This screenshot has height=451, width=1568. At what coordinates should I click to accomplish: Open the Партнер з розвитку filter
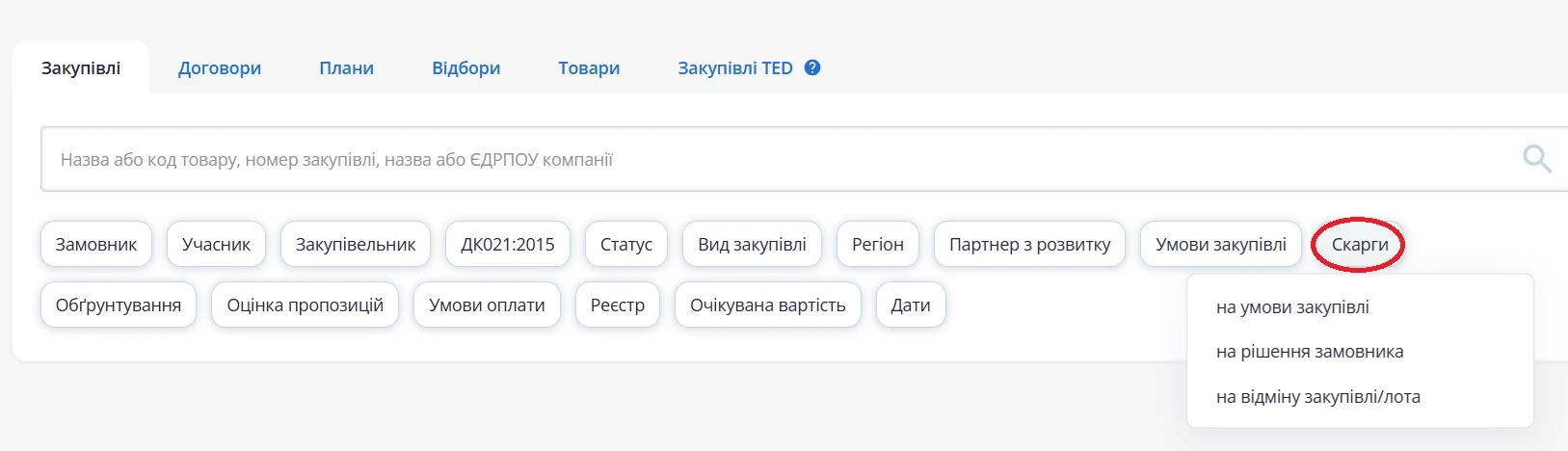[1030, 245]
